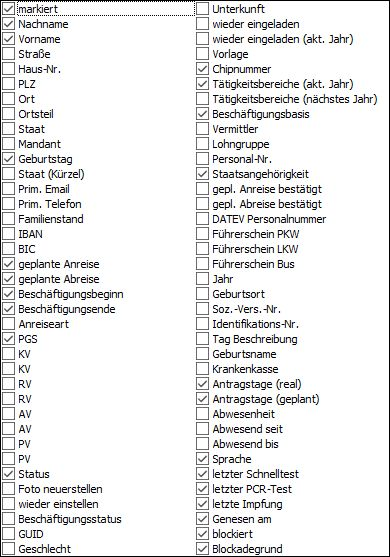Enable the Krankenkasse checkbox
Screen dimensions: 390x557
pos(202,369)
